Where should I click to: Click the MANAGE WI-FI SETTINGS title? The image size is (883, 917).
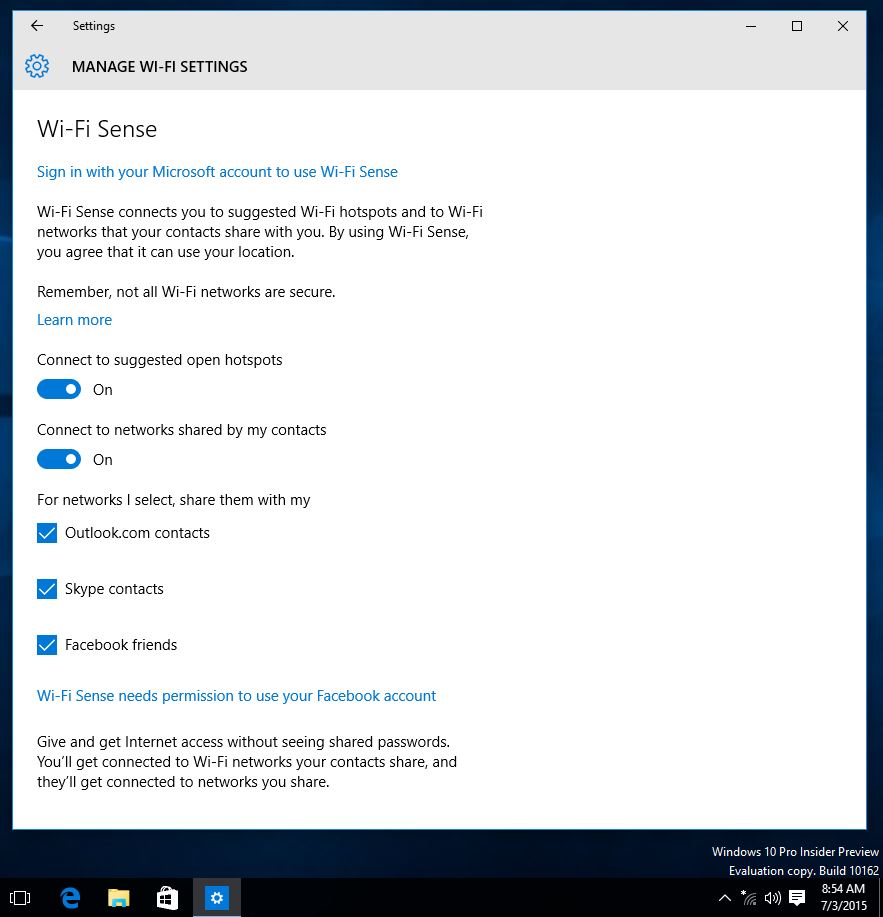[x=160, y=67]
